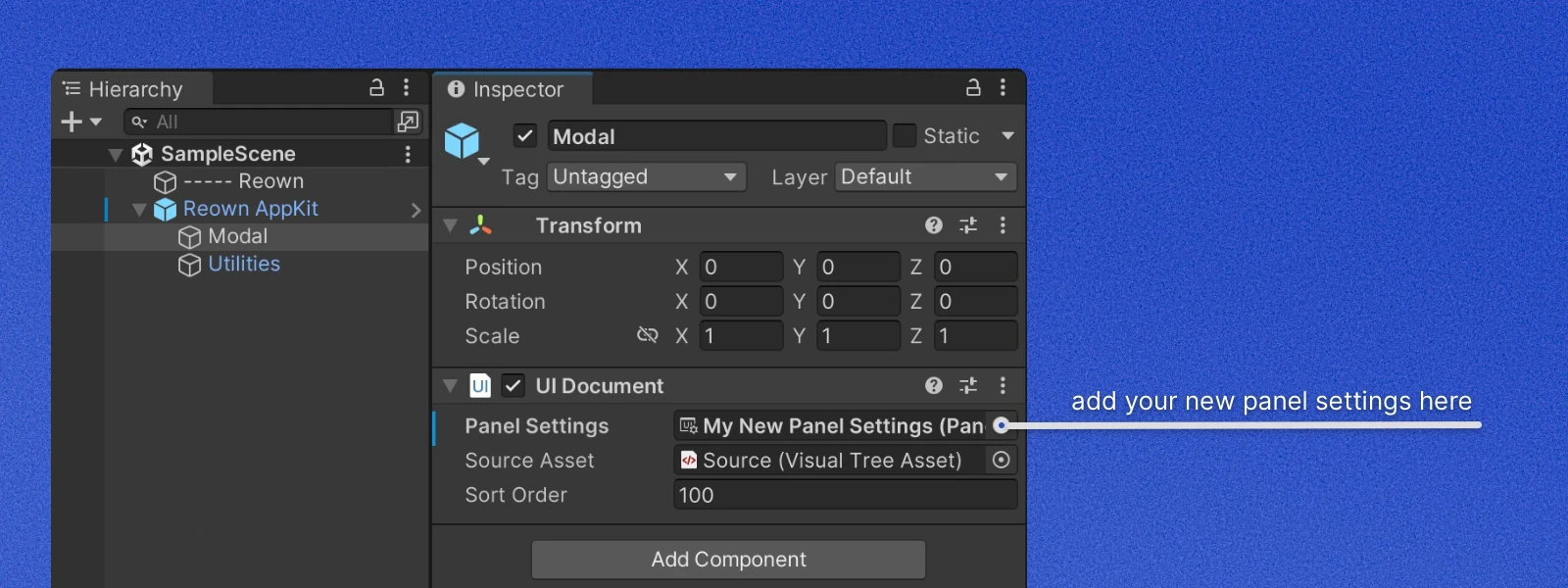The image size is (1568, 588).
Task: Select the Modal object in Hierarchy
Action: 240,236
